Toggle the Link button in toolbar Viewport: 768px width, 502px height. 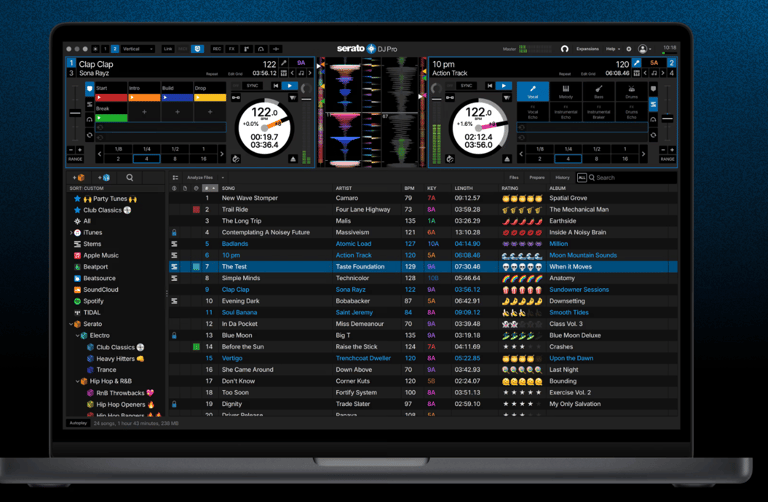168,49
